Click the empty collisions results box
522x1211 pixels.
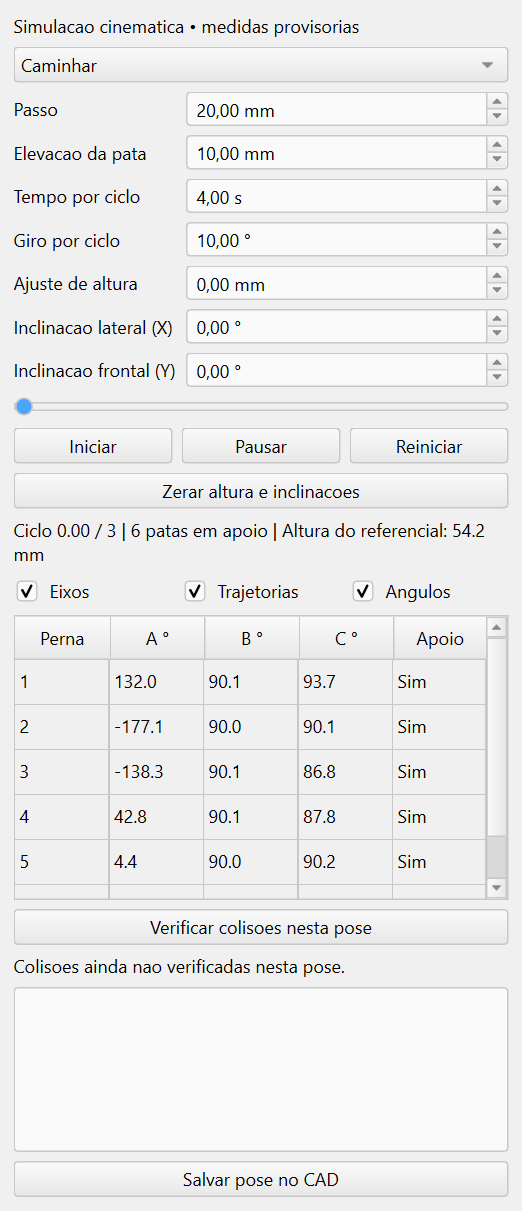pyautogui.click(x=261, y=1068)
